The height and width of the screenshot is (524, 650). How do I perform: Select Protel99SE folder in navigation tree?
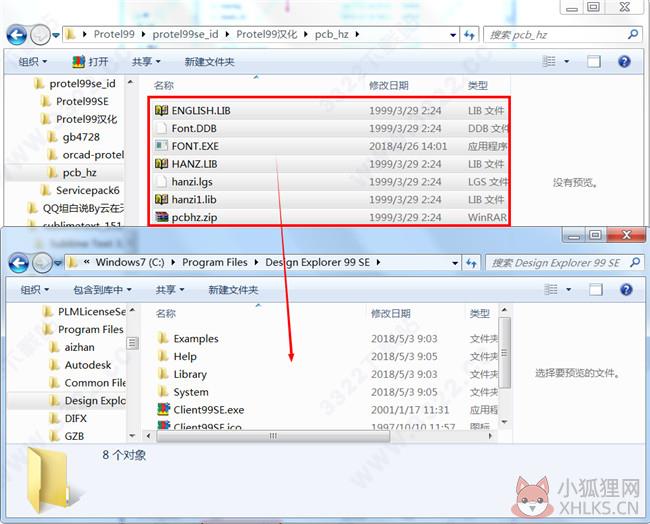click(x=76, y=101)
